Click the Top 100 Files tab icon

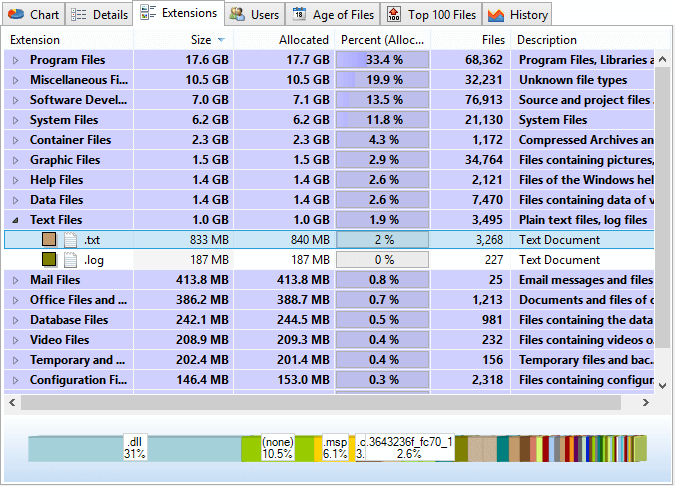point(394,15)
